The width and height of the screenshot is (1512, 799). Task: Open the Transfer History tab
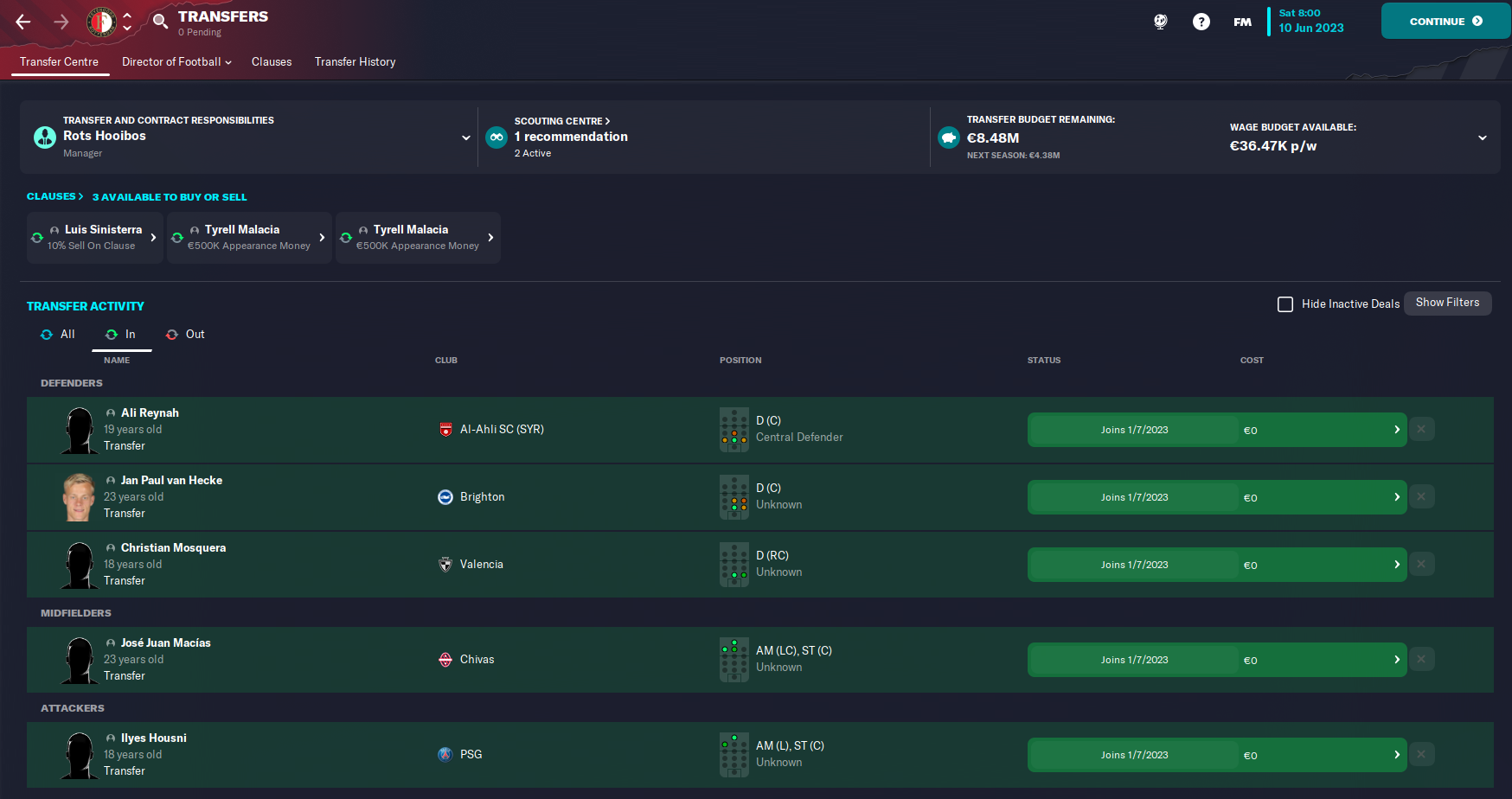355,62
